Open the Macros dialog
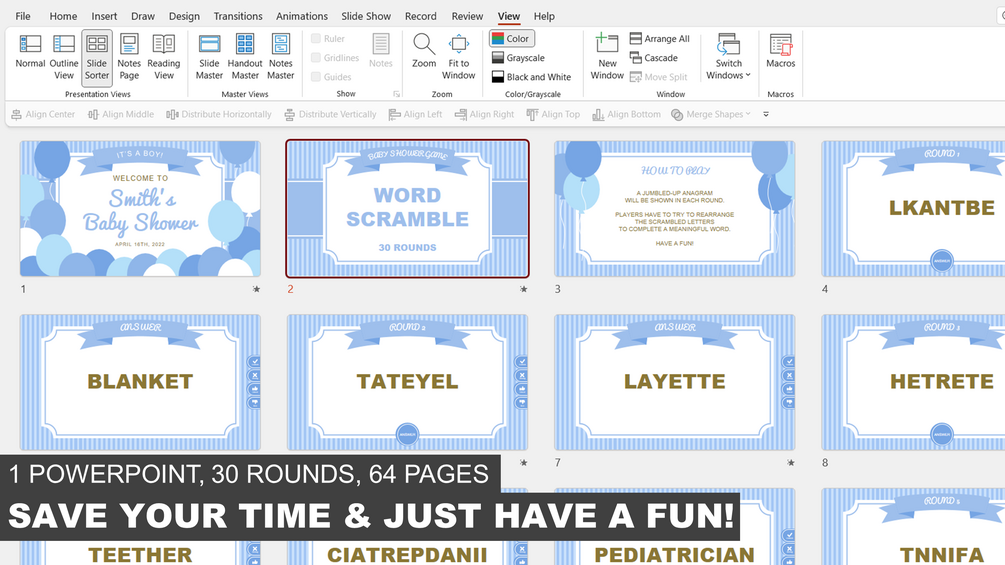 780,51
